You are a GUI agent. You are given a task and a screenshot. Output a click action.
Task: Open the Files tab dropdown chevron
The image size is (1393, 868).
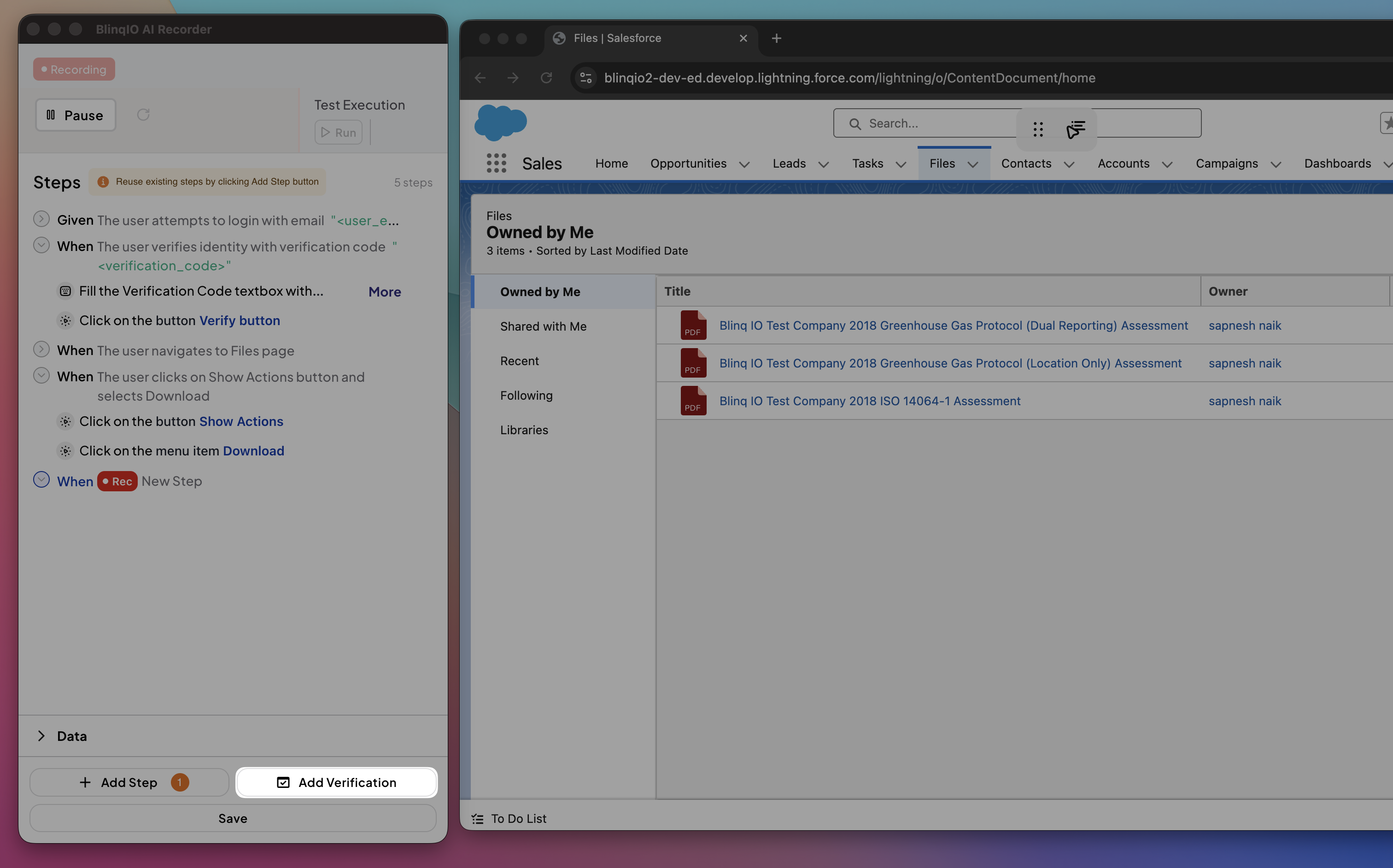coord(973,165)
